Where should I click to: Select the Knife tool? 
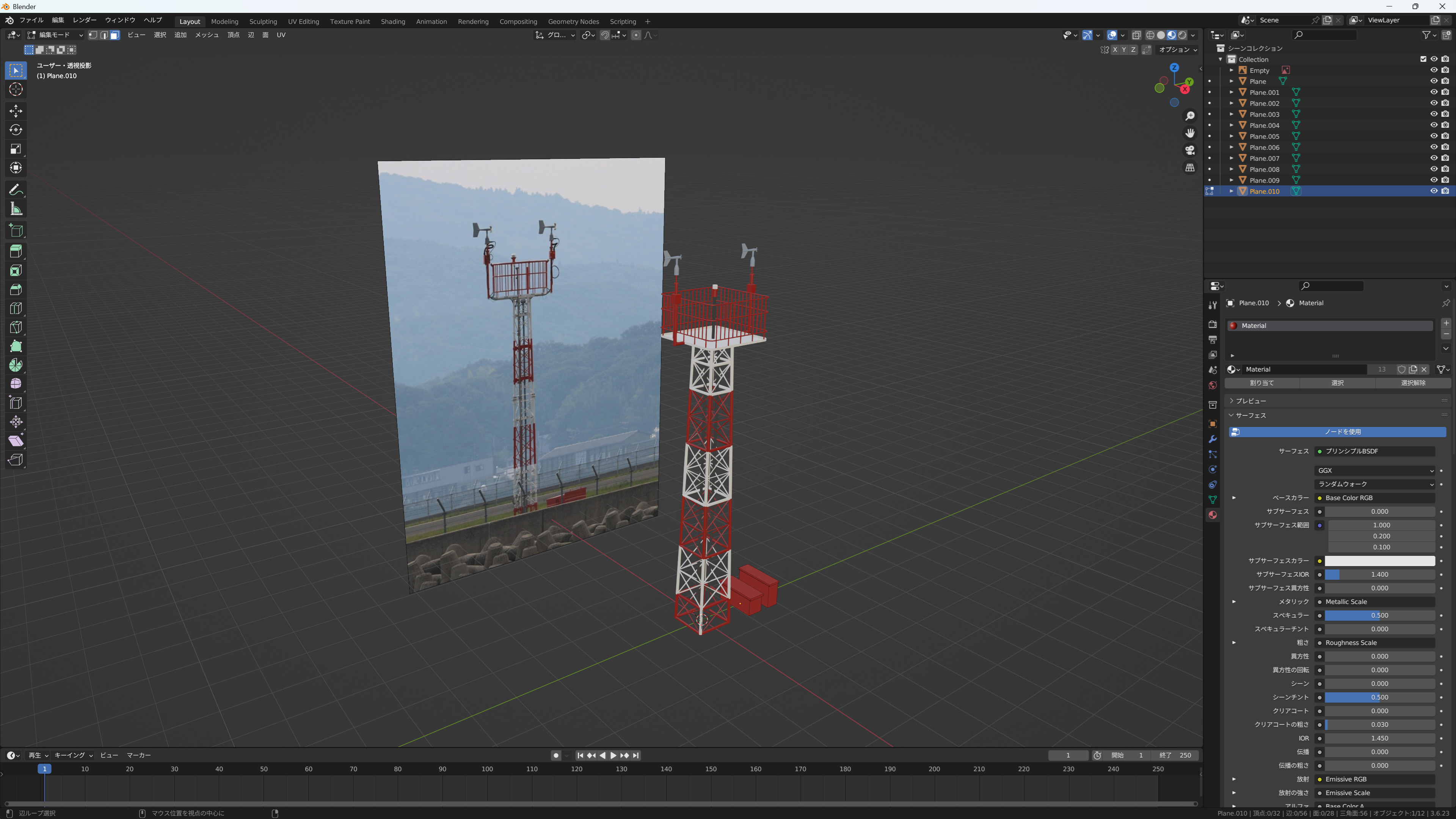coord(16,327)
